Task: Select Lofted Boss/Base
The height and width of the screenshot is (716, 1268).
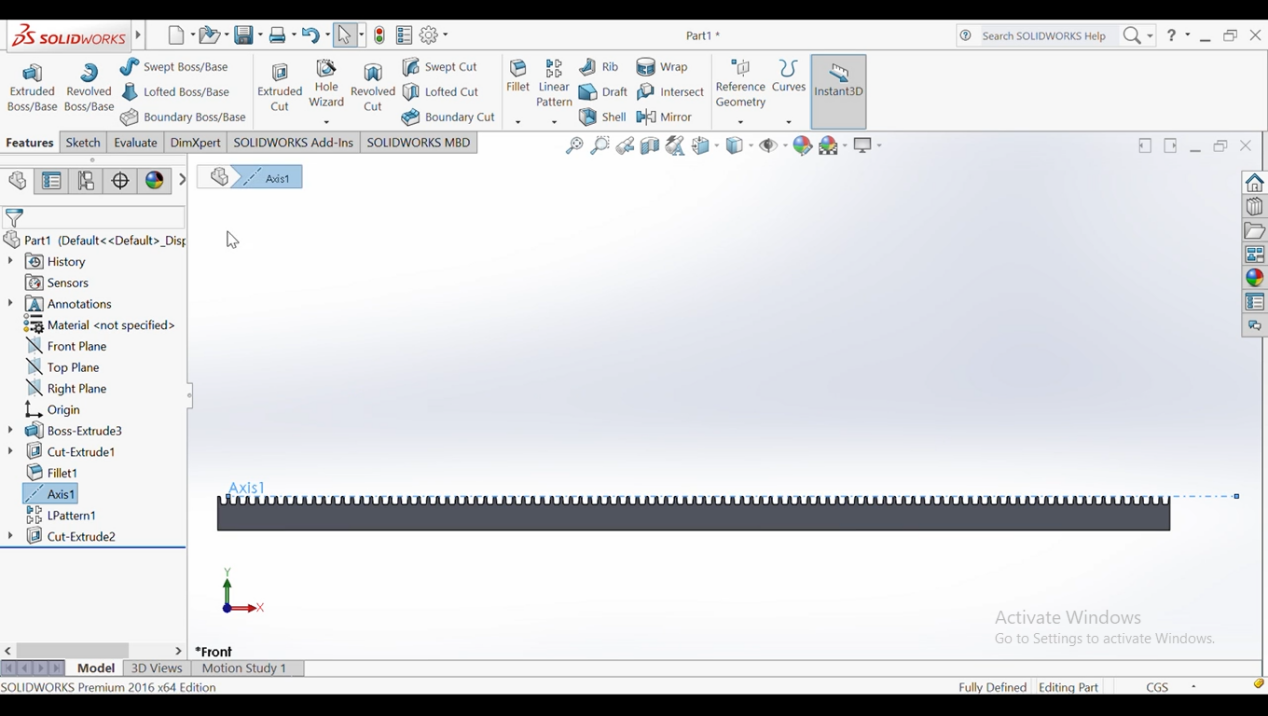Action: [175, 92]
